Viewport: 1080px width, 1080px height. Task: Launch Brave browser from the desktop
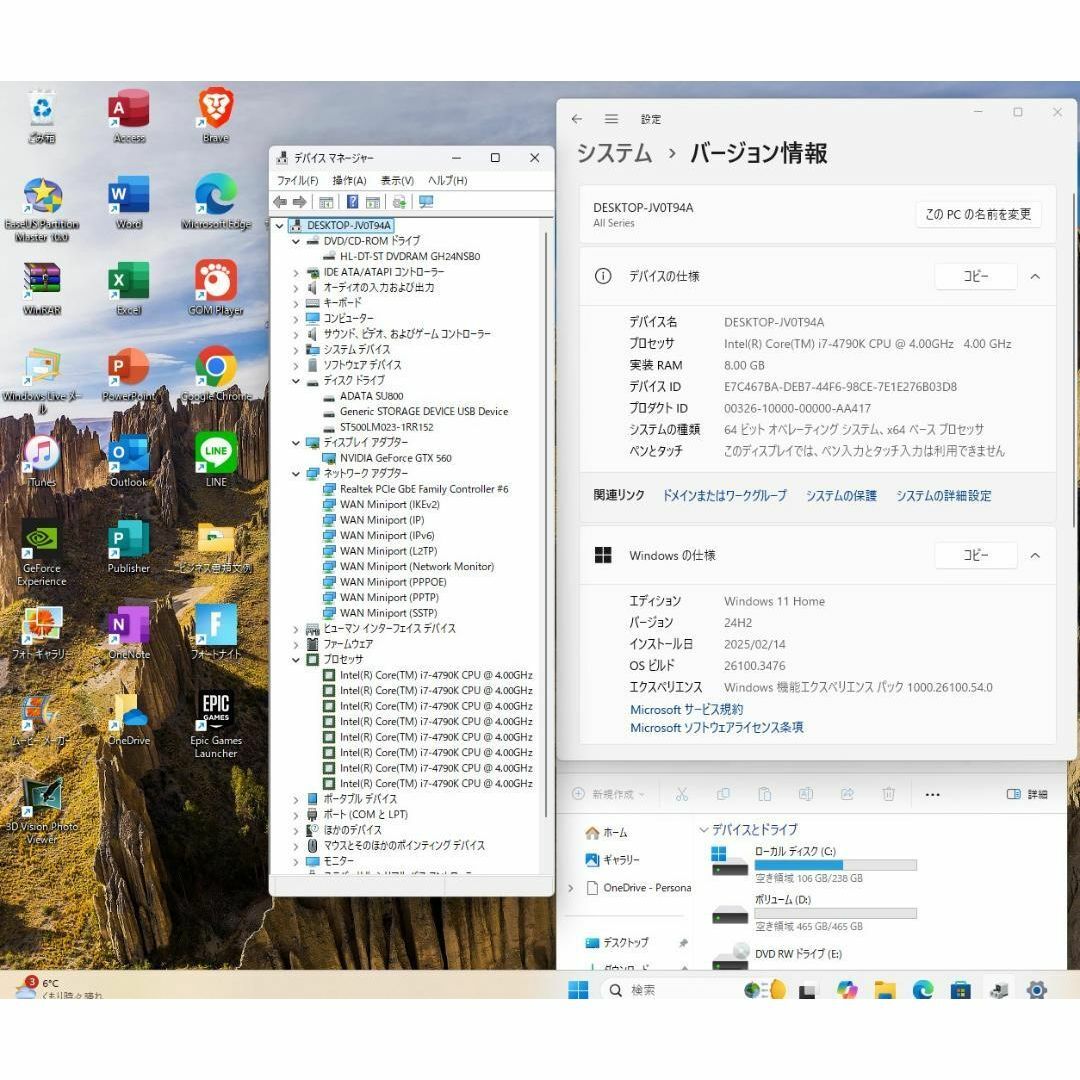click(216, 116)
